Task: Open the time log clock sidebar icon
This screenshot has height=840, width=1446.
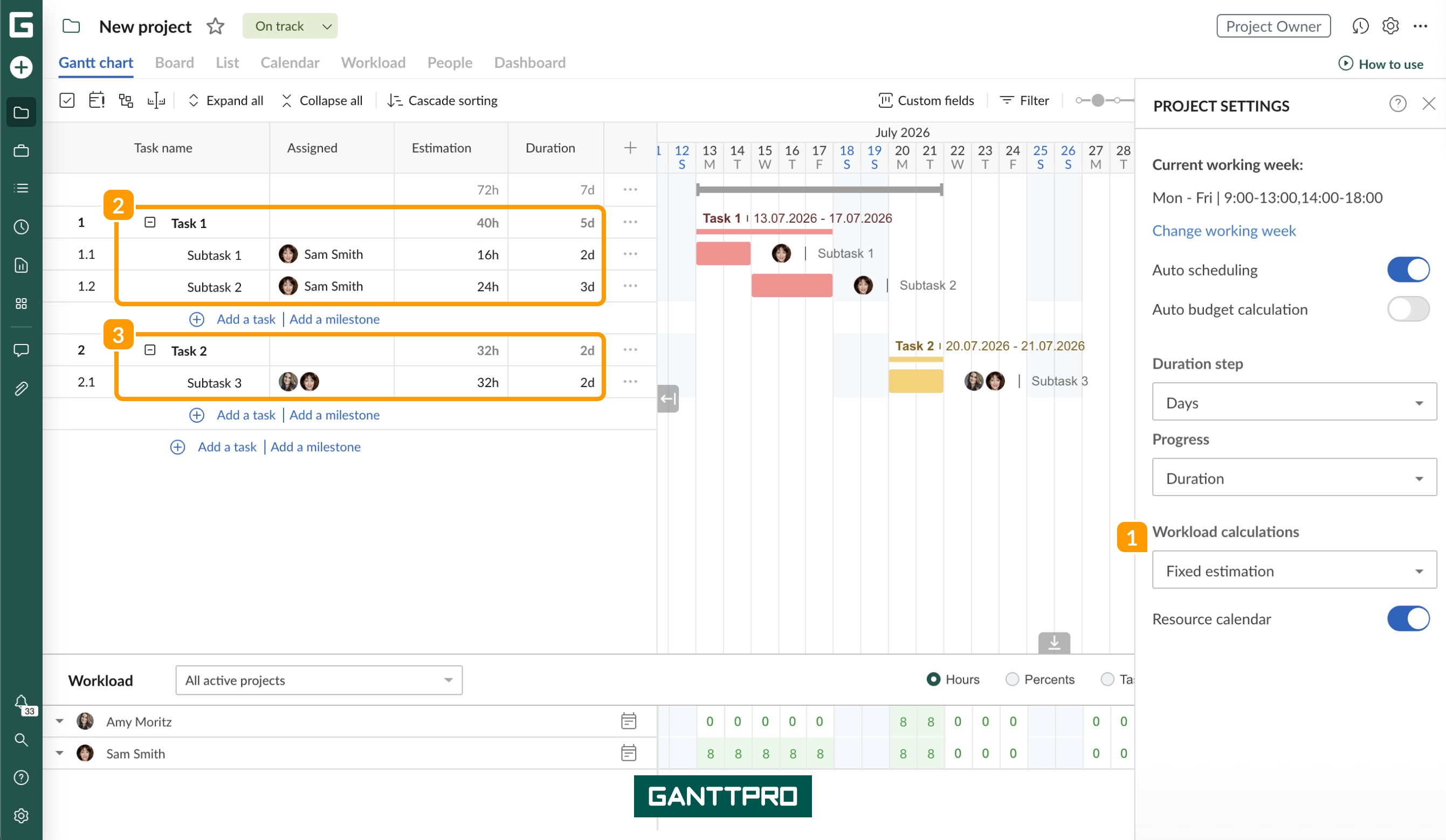Action: tap(21, 226)
